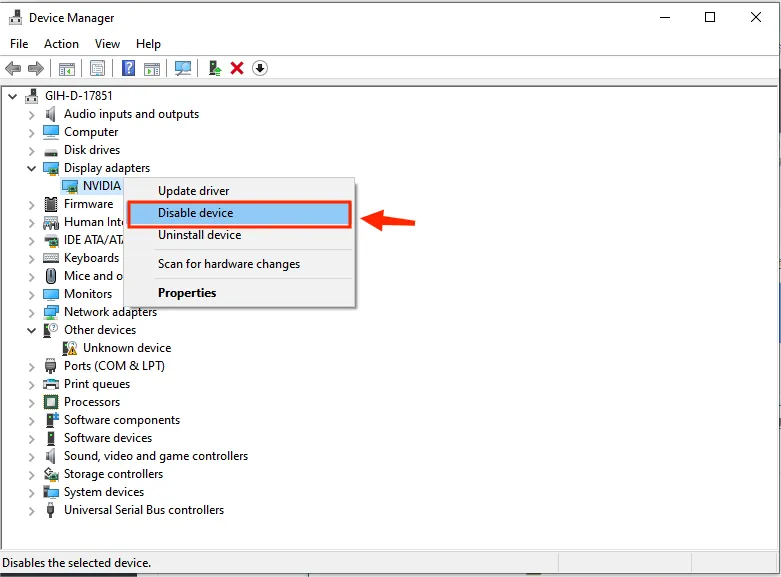Open Properties from the context menu
The height and width of the screenshot is (577, 781).
tap(240, 293)
